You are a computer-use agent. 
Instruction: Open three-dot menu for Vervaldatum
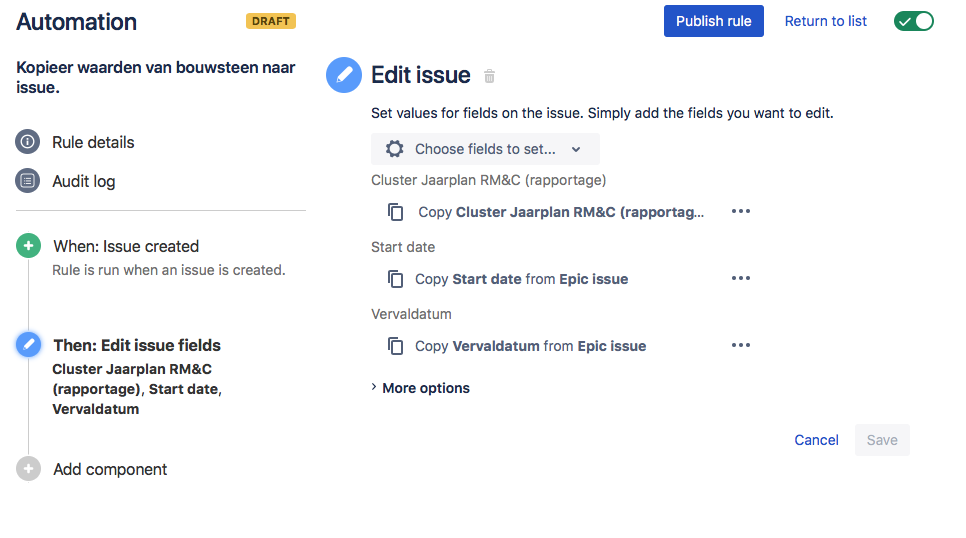(x=741, y=345)
